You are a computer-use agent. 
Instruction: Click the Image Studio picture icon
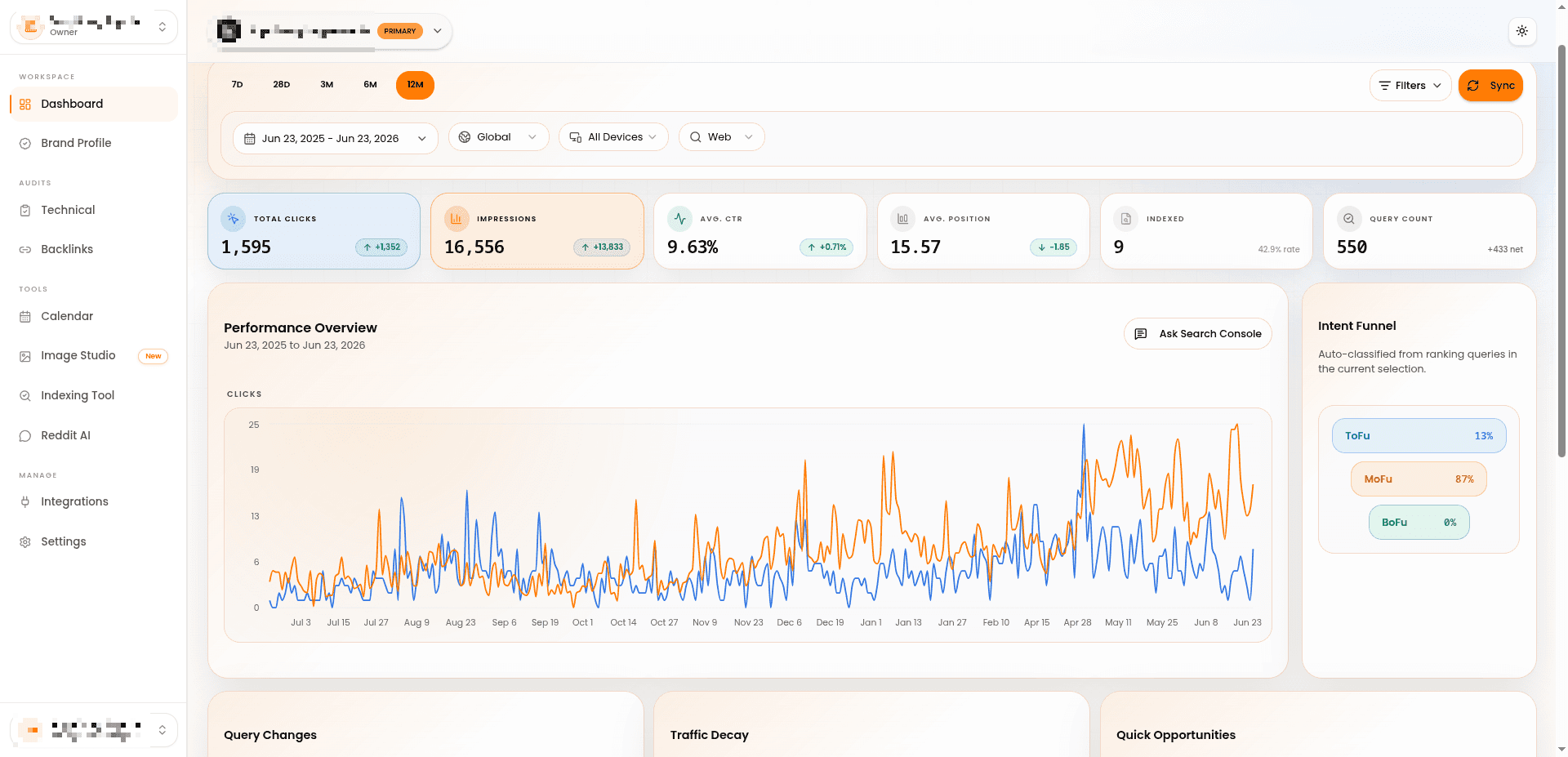25,357
